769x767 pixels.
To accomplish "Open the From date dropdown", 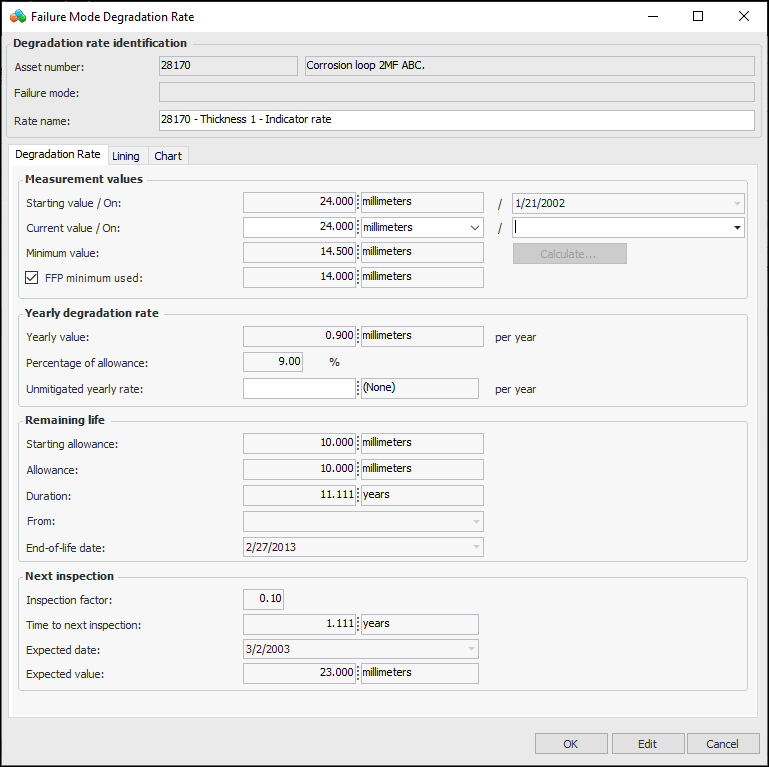I will point(474,521).
